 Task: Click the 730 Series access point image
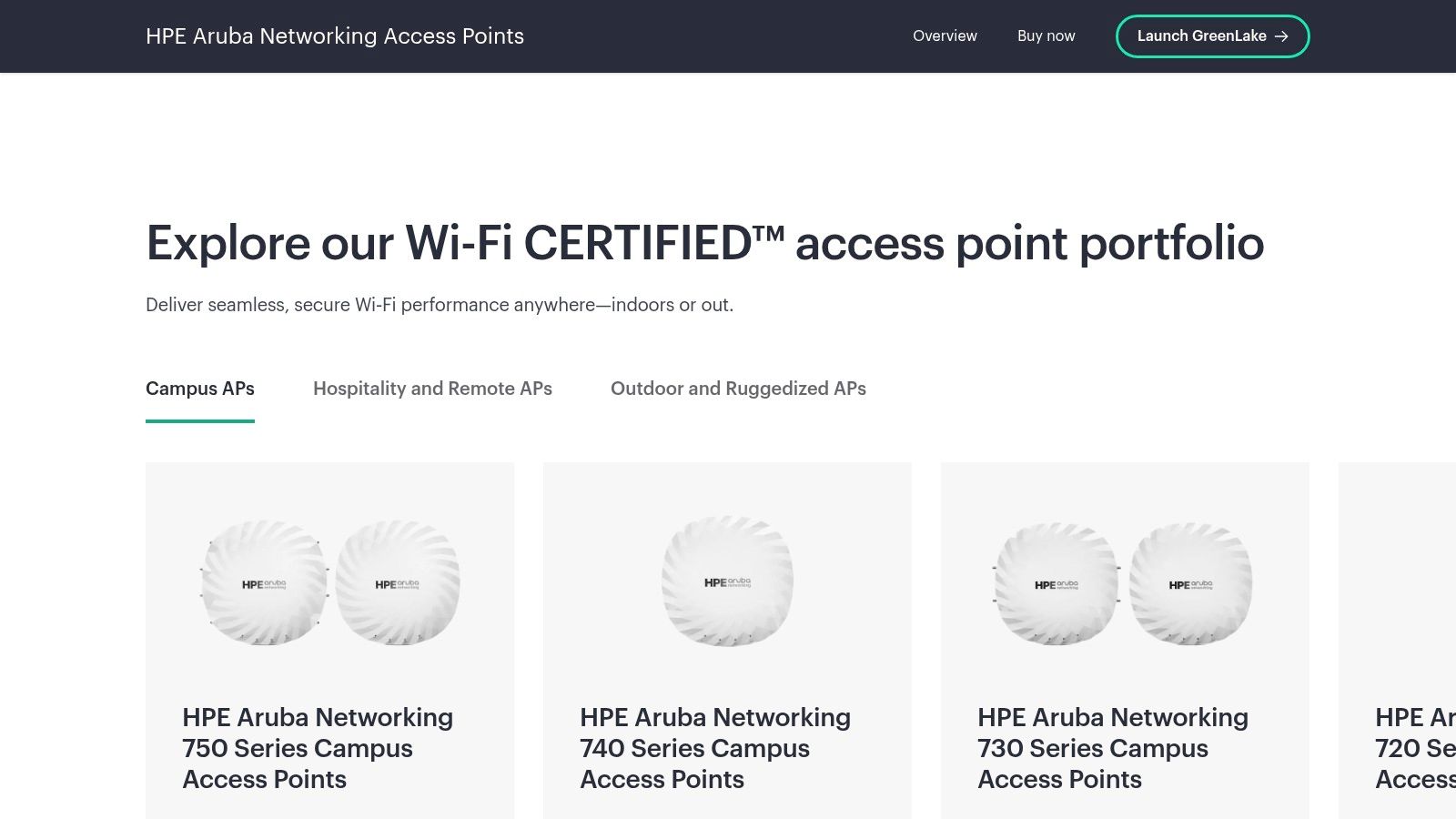click(1125, 583)
